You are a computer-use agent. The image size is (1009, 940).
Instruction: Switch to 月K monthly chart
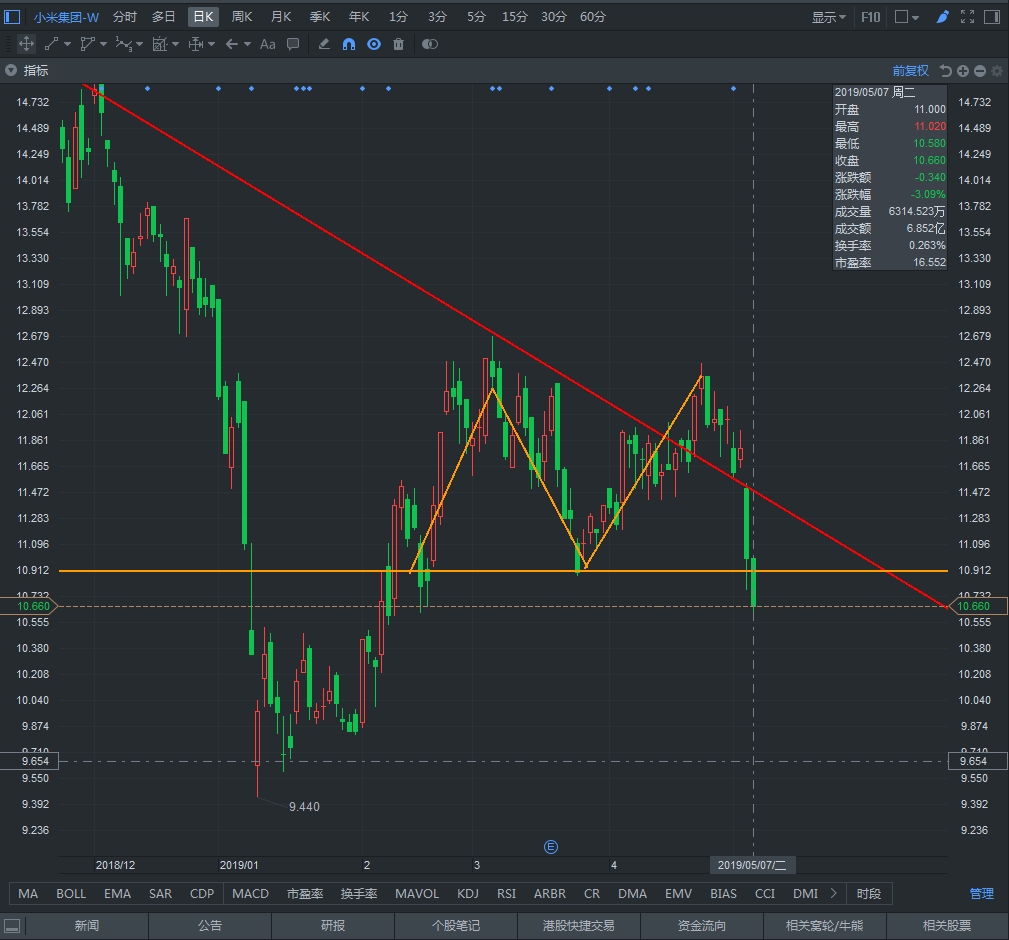(281, 17)
